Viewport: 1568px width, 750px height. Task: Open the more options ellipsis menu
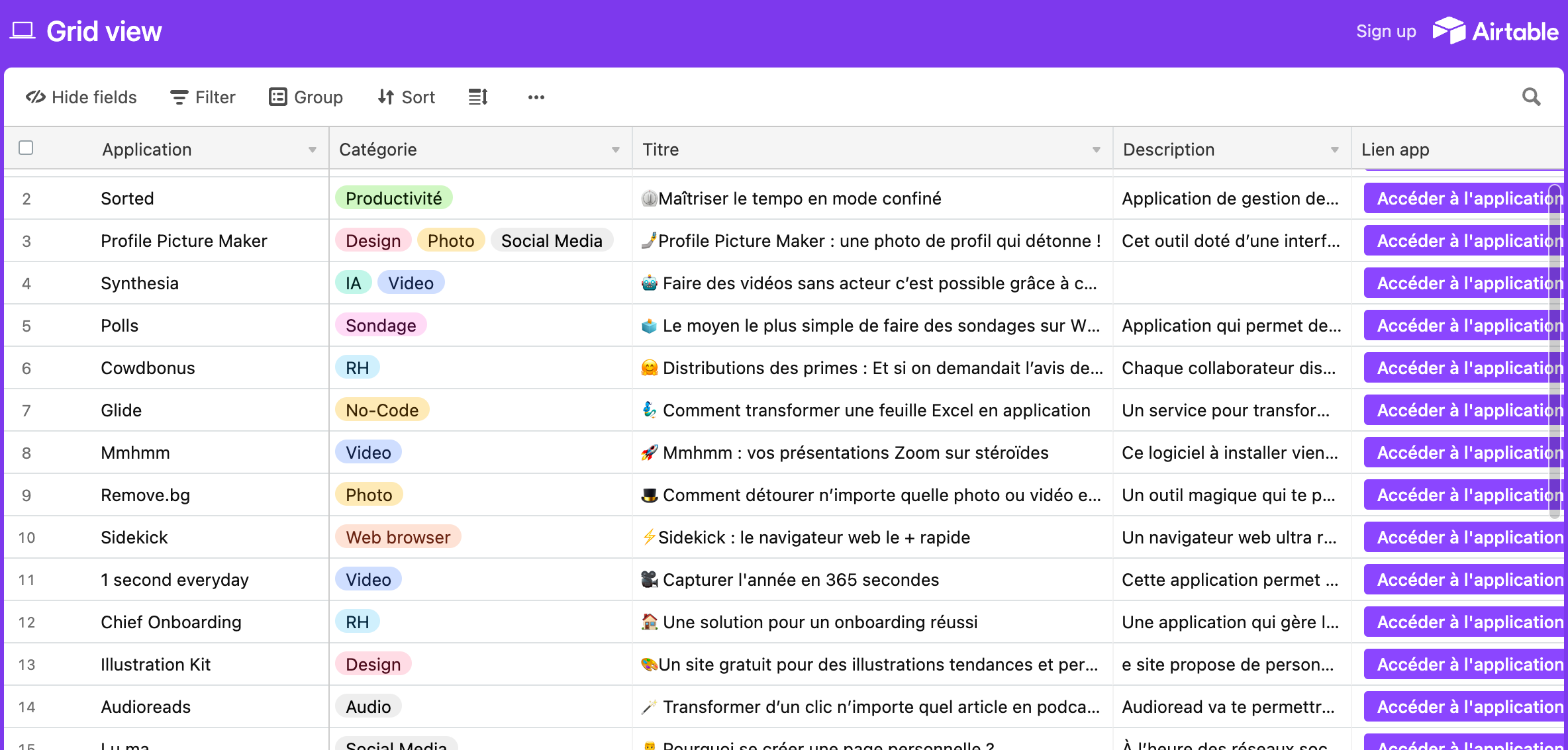pyautogui.click(x=536, y=97)
